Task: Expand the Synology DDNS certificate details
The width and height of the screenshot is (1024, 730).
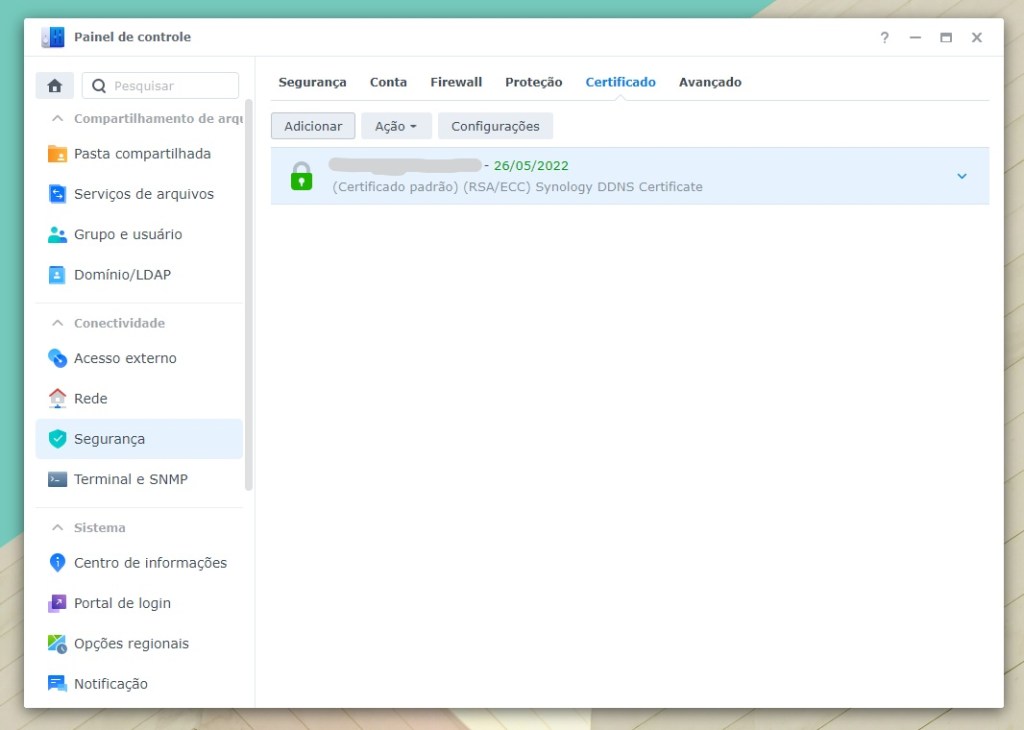Action: pos(961,176)
